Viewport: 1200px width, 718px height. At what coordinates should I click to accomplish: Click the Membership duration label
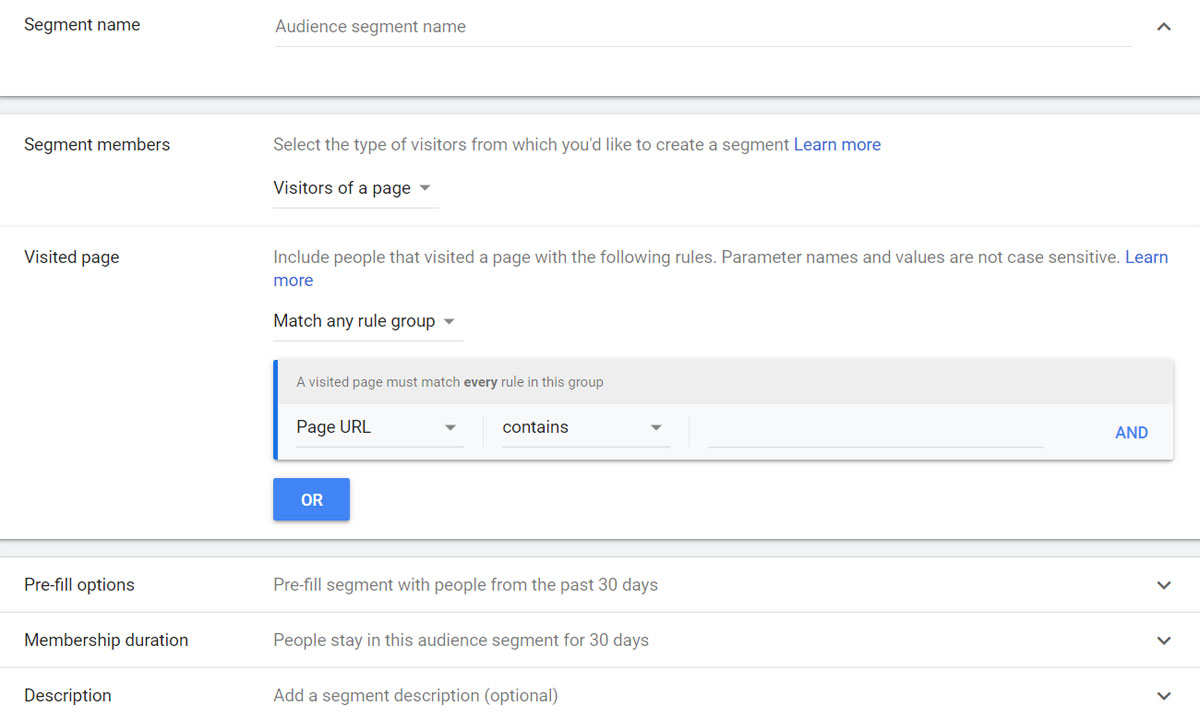[106, 640]
